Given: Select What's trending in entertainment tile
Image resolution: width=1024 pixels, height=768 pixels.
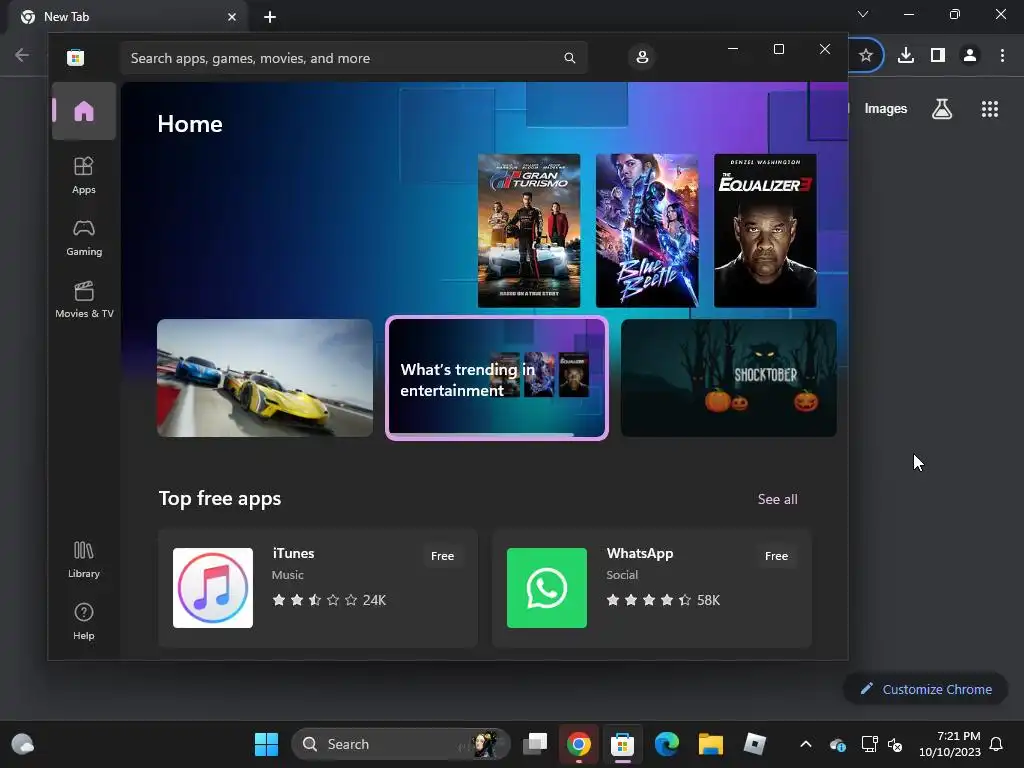Looking at the screenshot, I should (497, 378).
